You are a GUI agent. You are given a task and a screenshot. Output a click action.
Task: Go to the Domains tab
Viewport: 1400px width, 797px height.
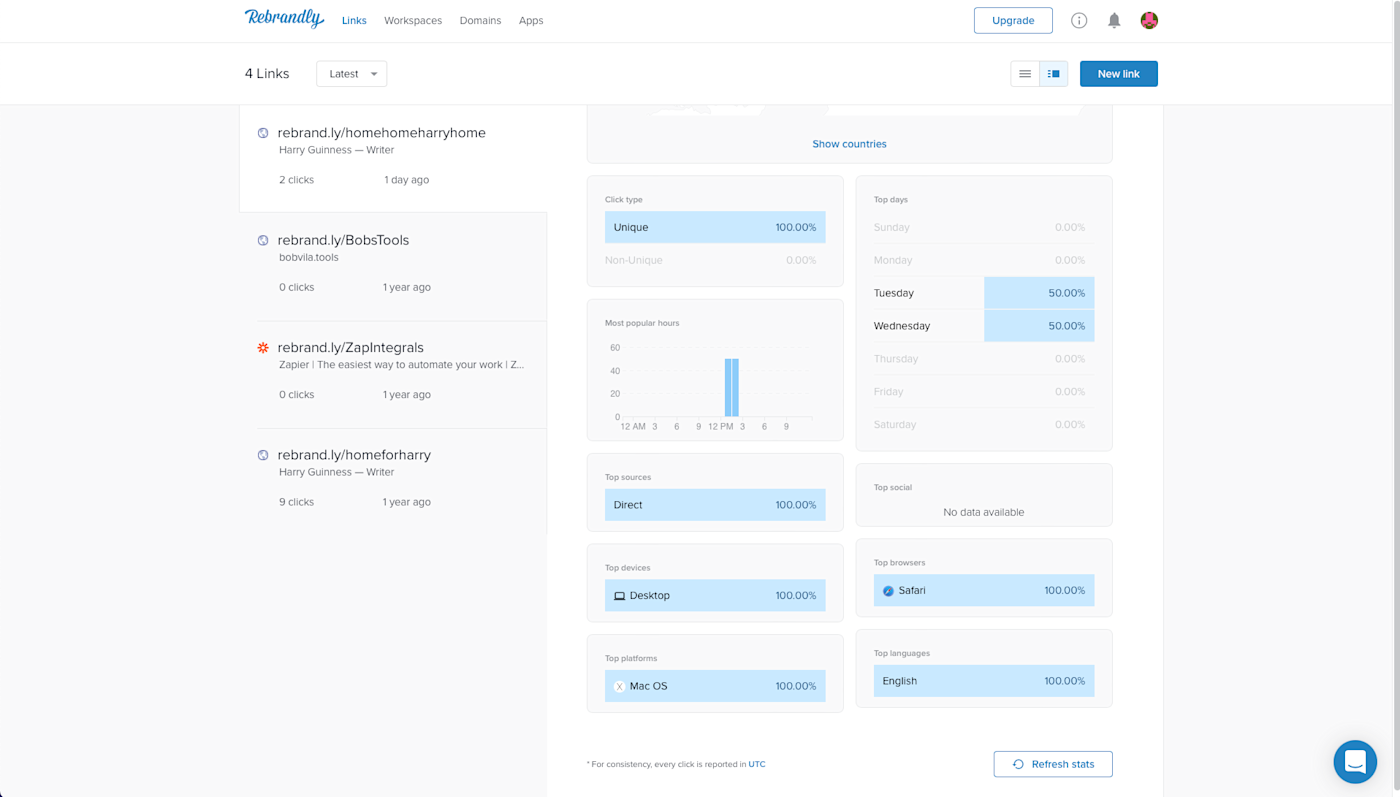480,20
